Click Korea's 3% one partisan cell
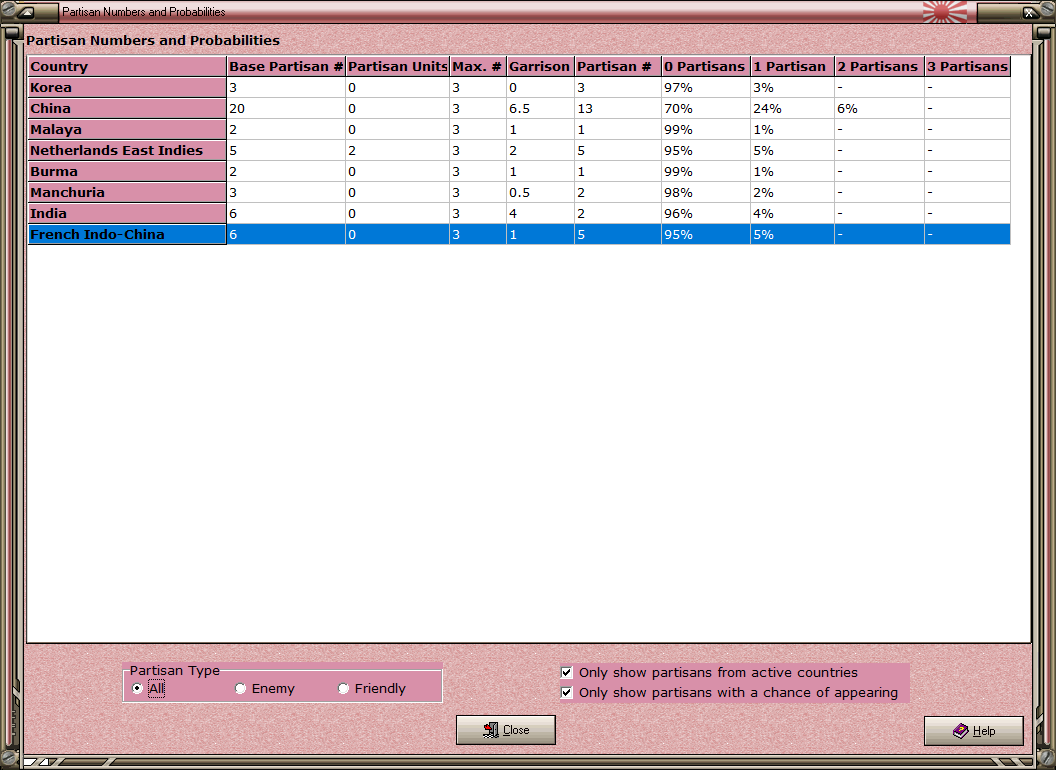Image resolution: width=1056 pixels, height=770 pixels. pyautogui.click(x=793, y=88)
